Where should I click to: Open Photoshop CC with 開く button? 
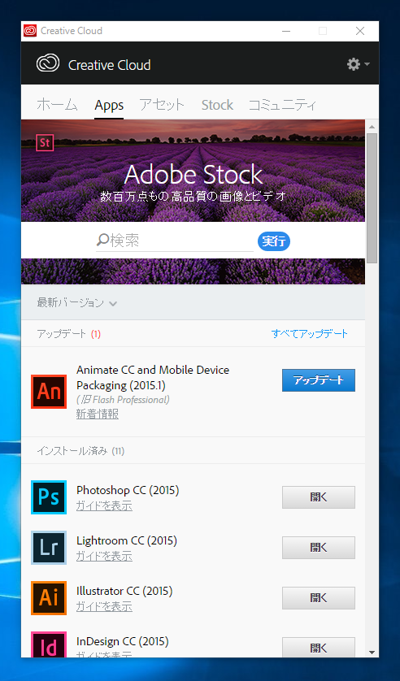point(318,497)
